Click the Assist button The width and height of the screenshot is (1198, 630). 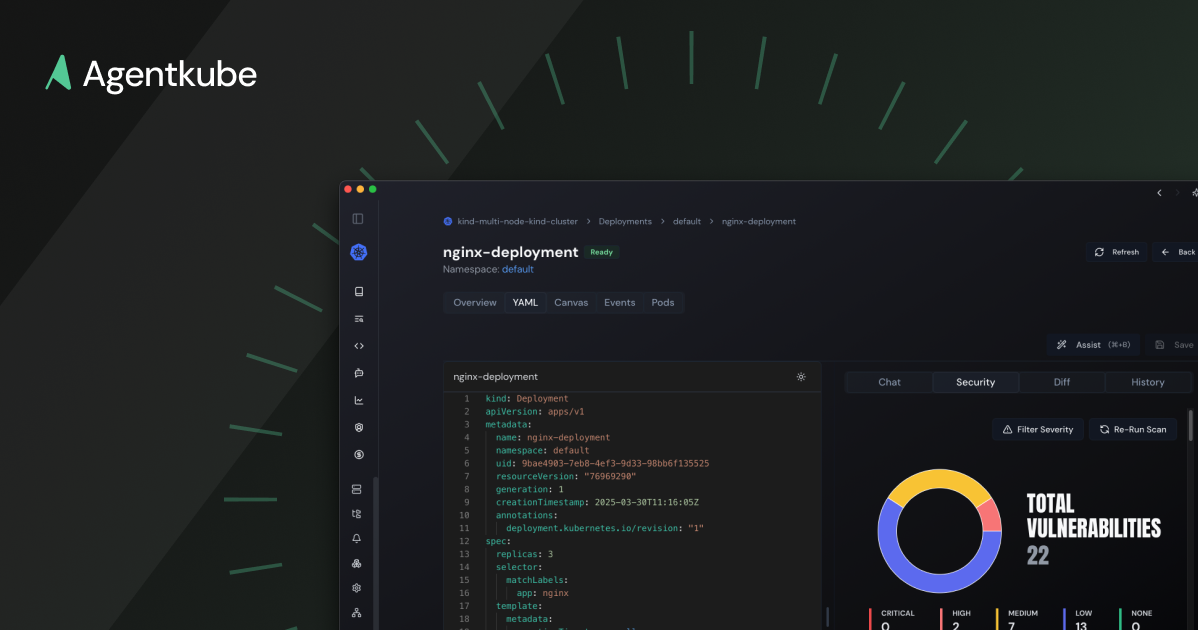click(1093, 344)
